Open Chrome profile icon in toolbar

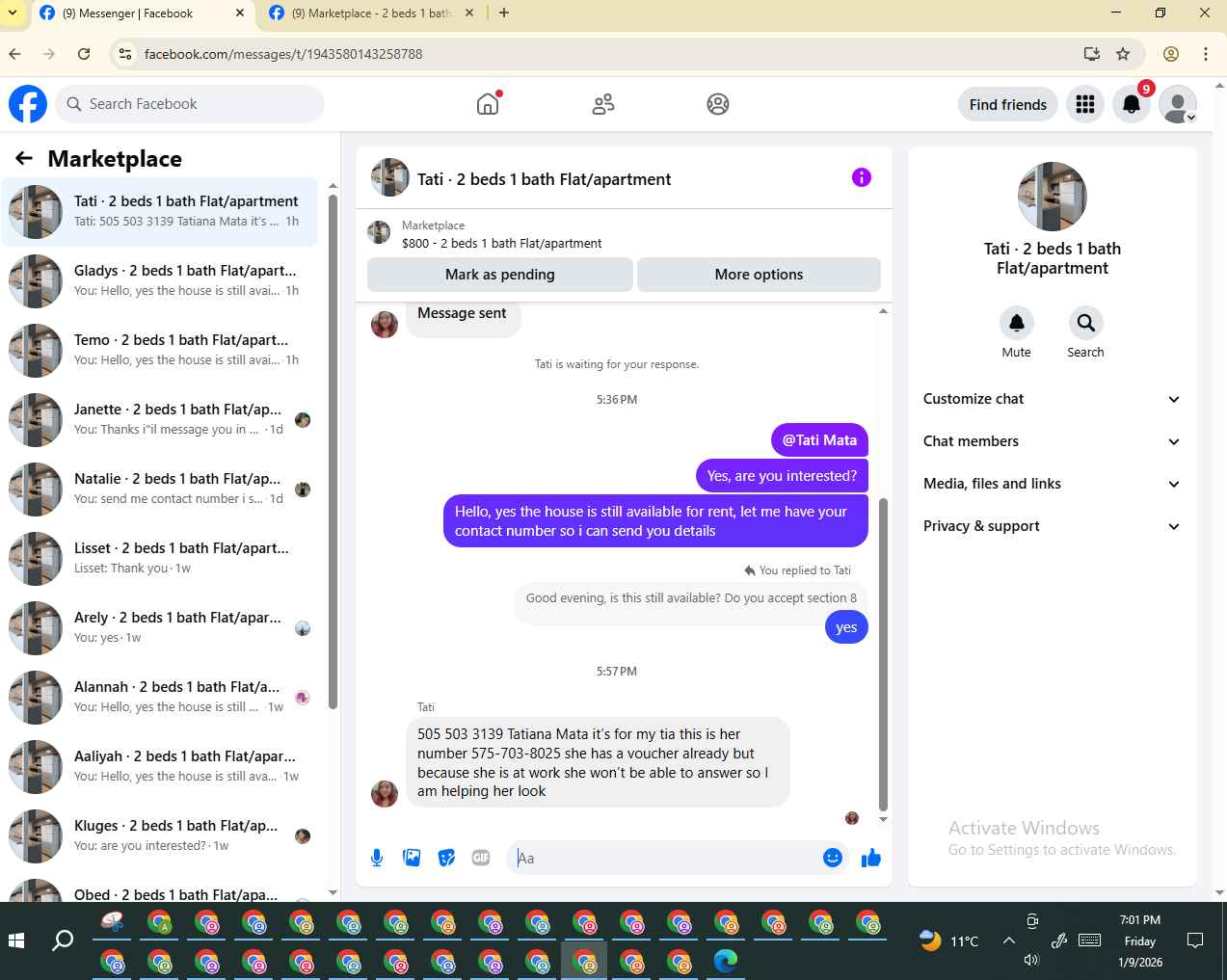point(1171,54)
